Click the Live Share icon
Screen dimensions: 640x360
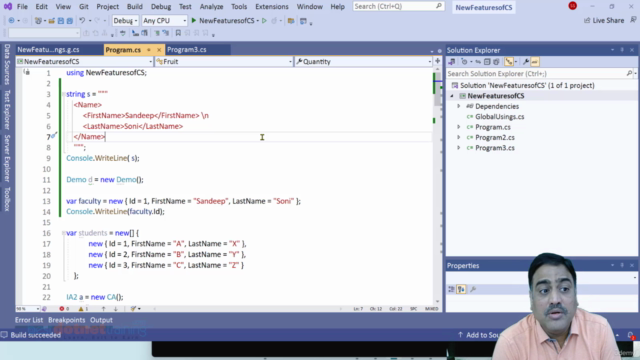587,20
